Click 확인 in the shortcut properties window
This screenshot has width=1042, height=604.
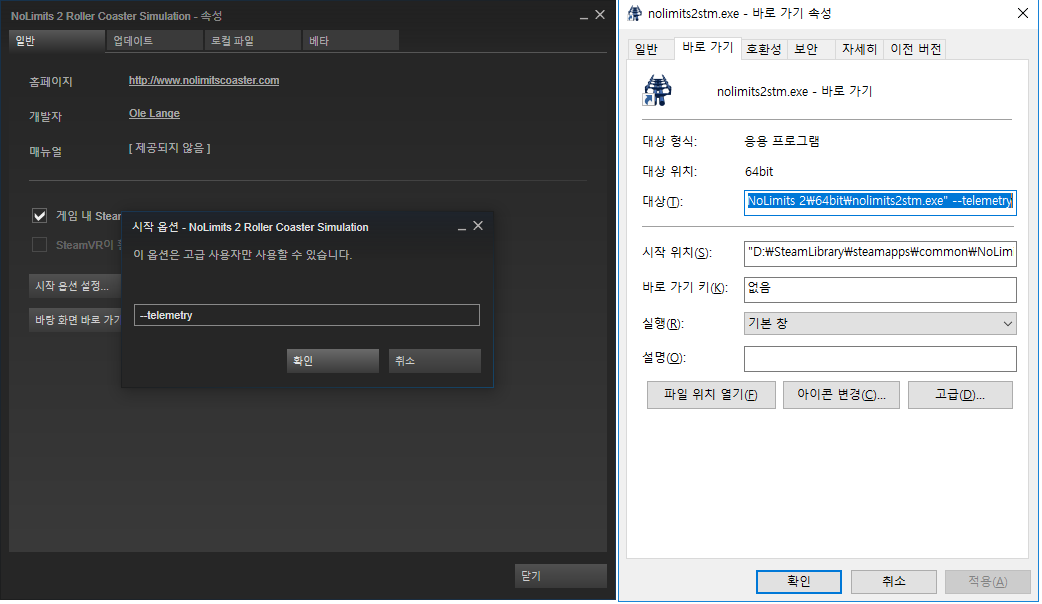click(x=799, y=581)
